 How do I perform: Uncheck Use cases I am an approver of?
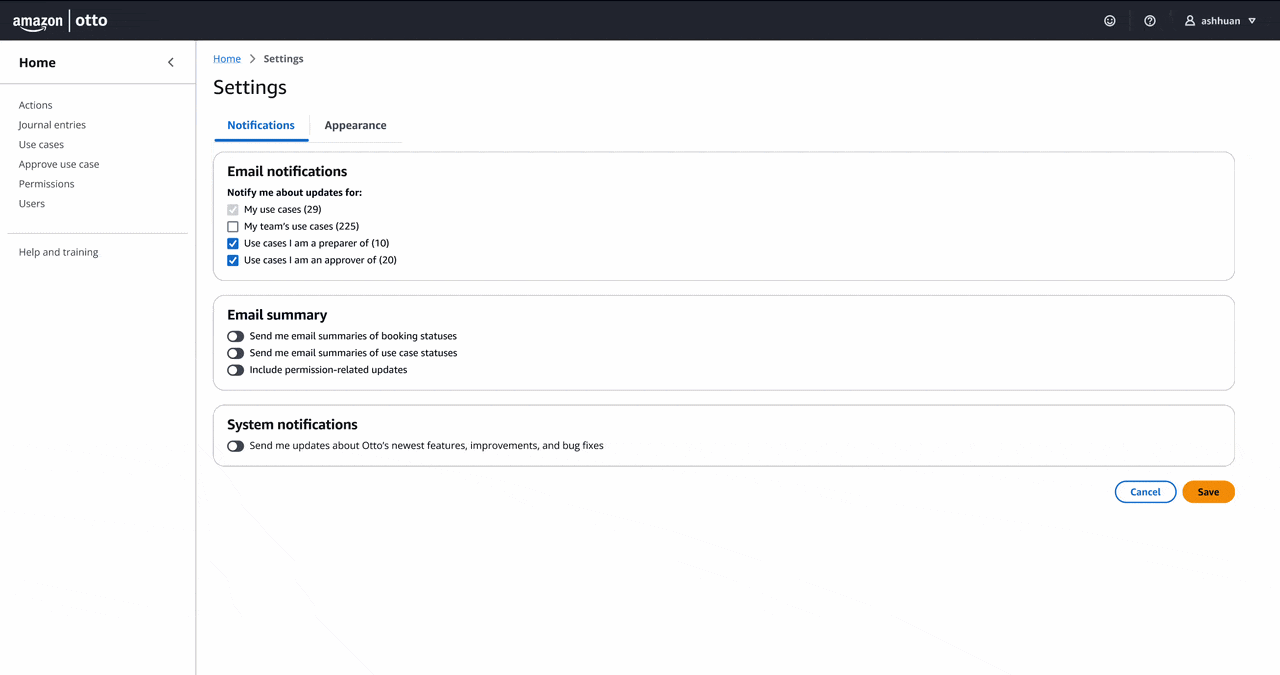[233, 261]
